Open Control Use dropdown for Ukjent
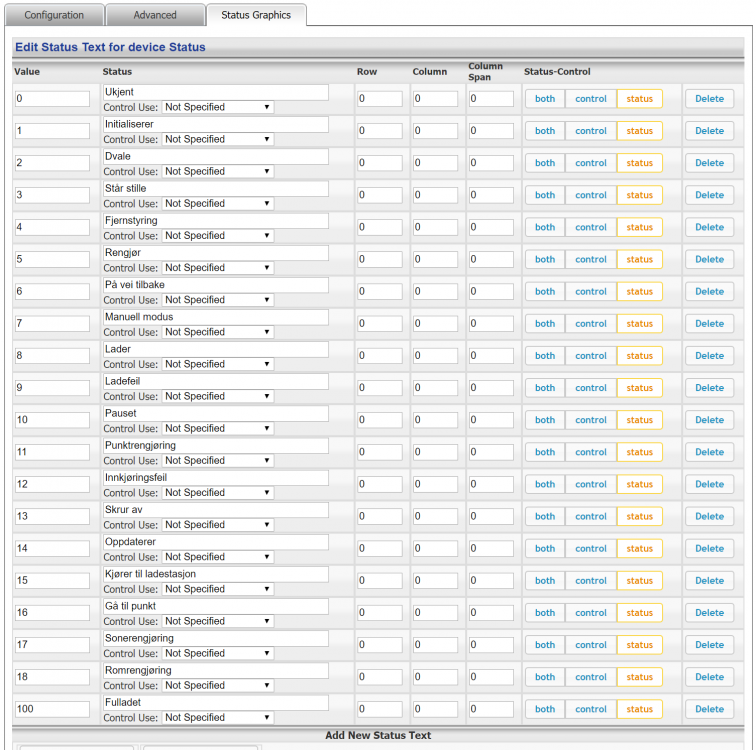 tap(217, 107)
